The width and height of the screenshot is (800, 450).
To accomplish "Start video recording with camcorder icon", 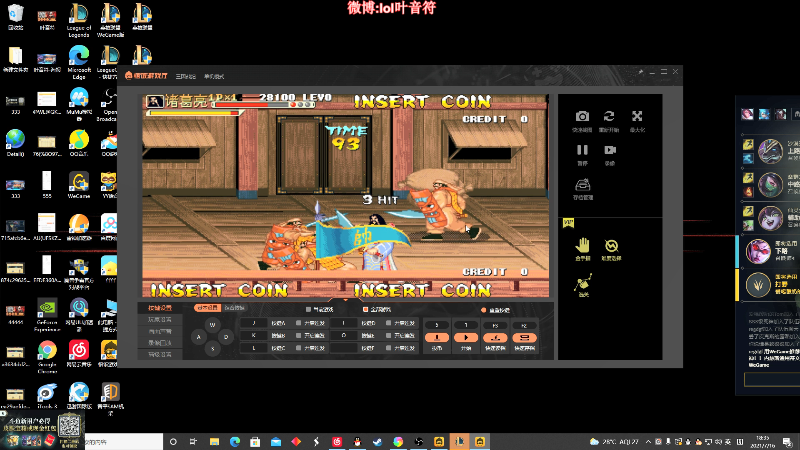I will pyautogui.click(x=610, y=150).
